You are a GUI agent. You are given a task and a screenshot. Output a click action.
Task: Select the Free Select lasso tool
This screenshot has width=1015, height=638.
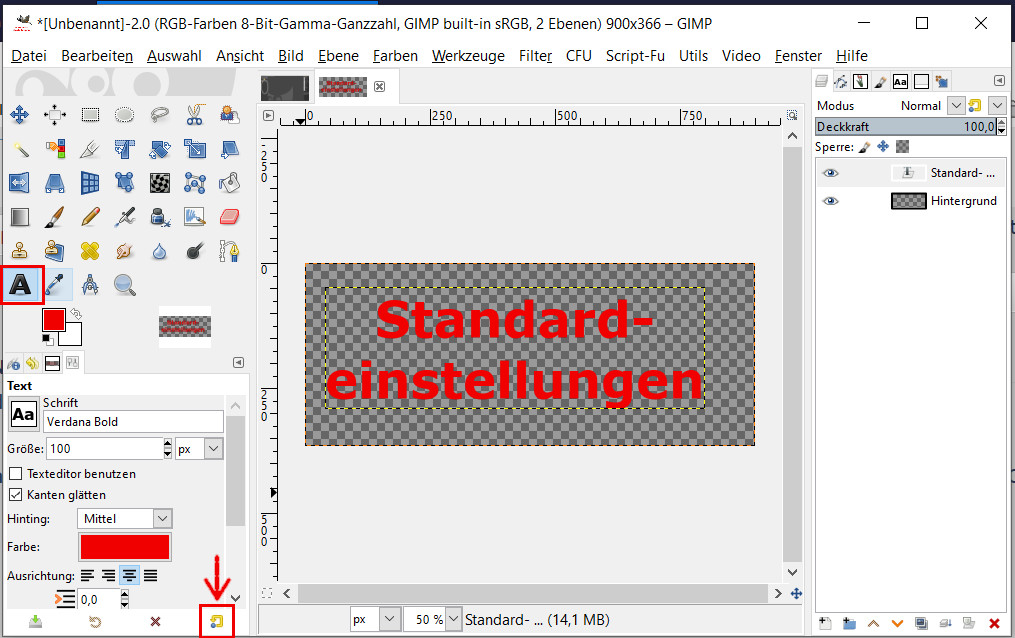(x=160, y=116)
